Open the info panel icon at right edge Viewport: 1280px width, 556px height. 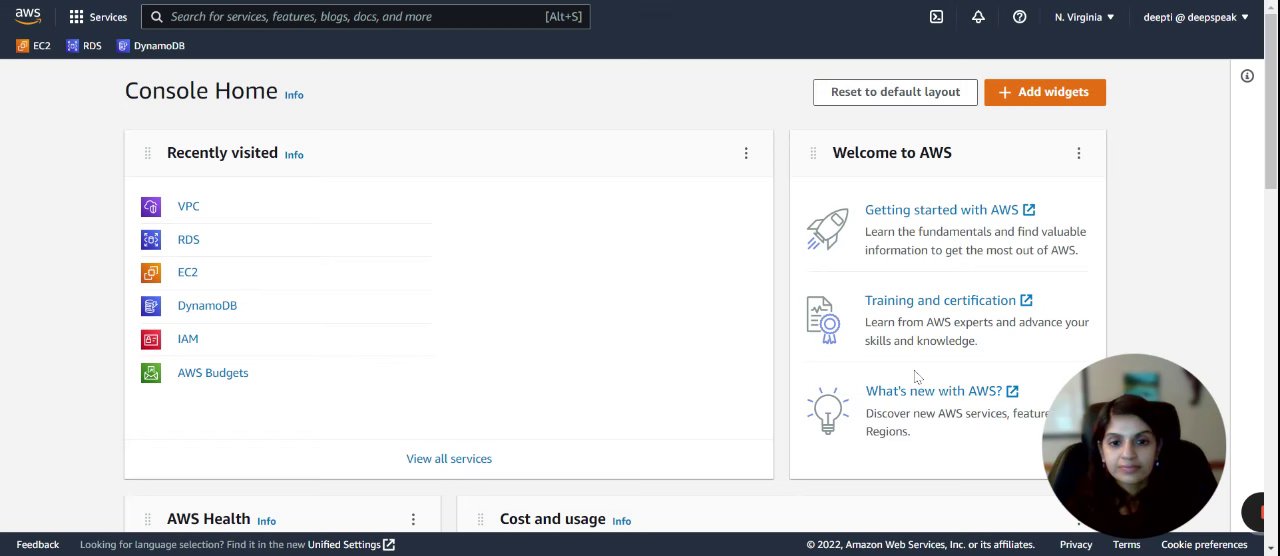coord(1247,76)
